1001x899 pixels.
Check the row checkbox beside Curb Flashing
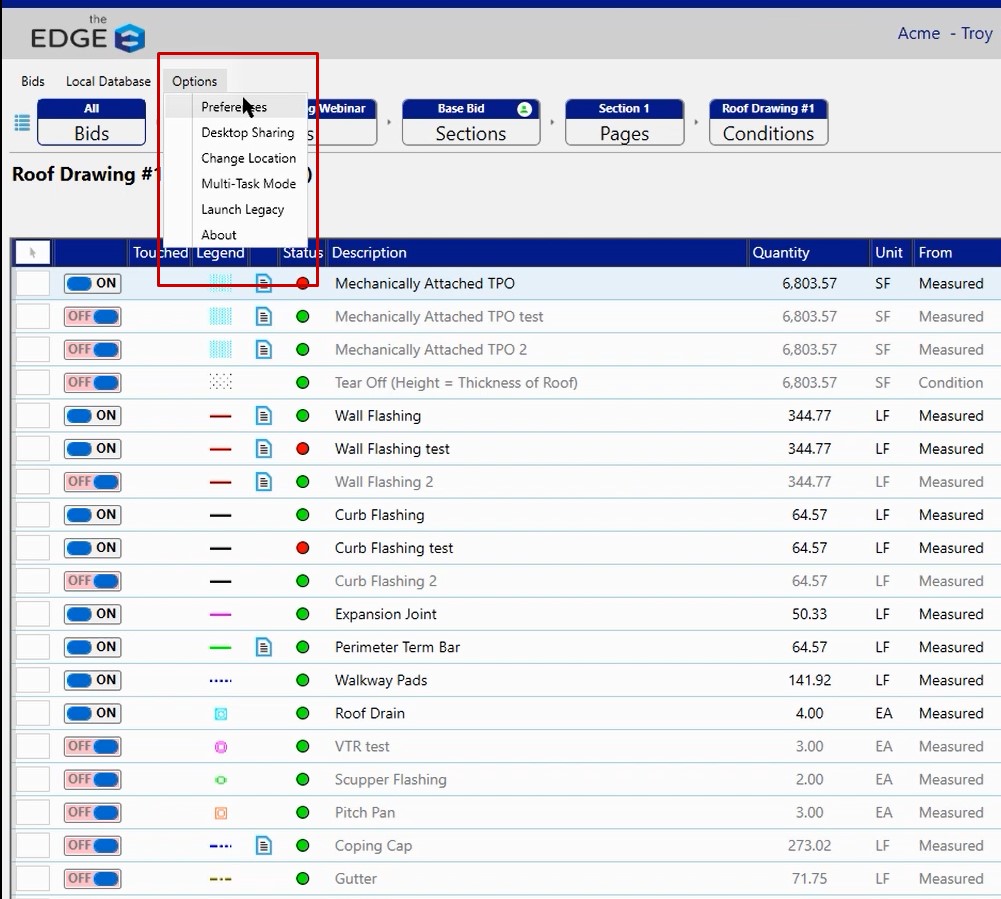tap(31, 515)
